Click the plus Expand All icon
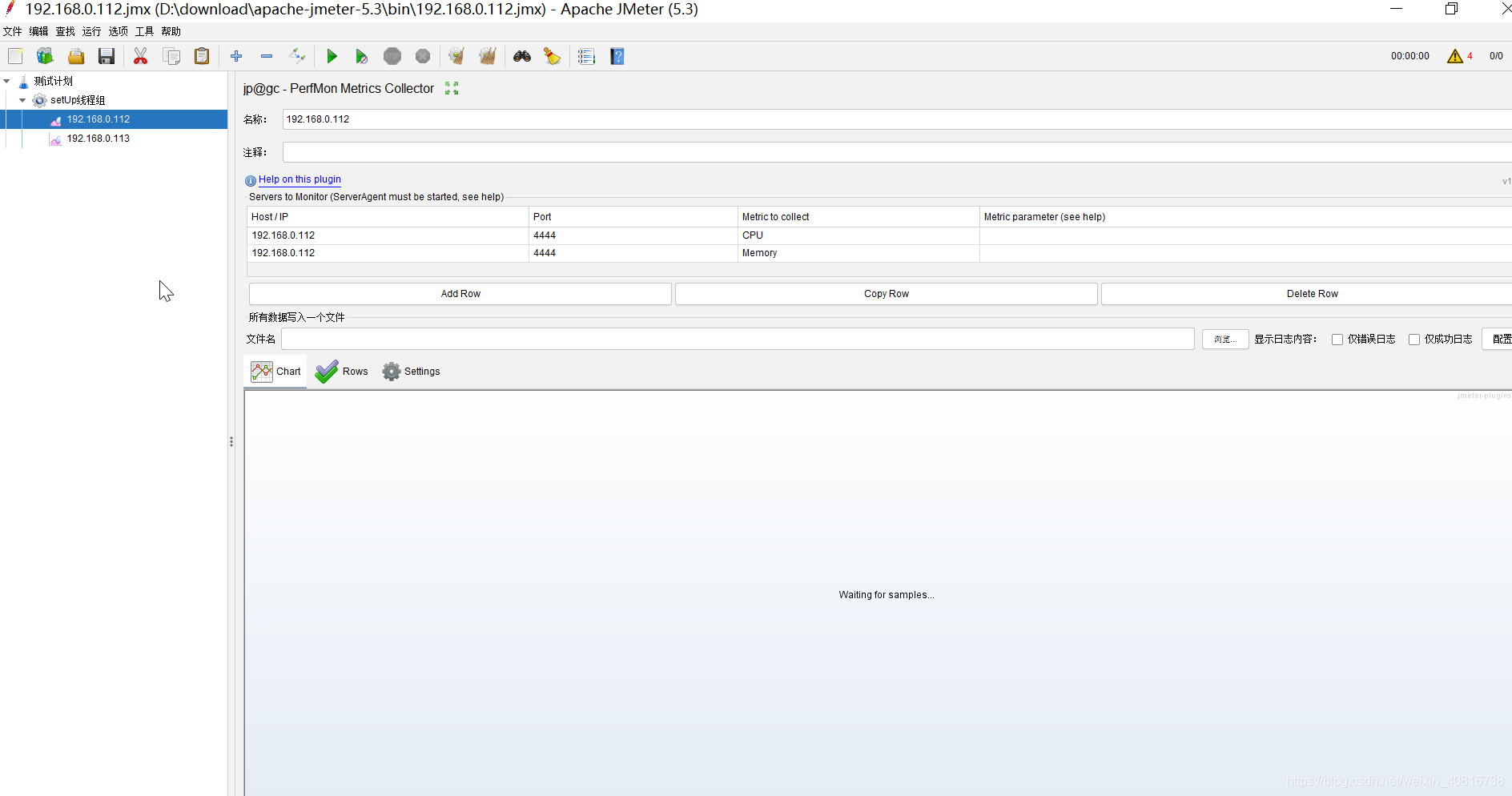Image resolution: width=1512 pixels, height=796 pixels. [x=236, y=56]
